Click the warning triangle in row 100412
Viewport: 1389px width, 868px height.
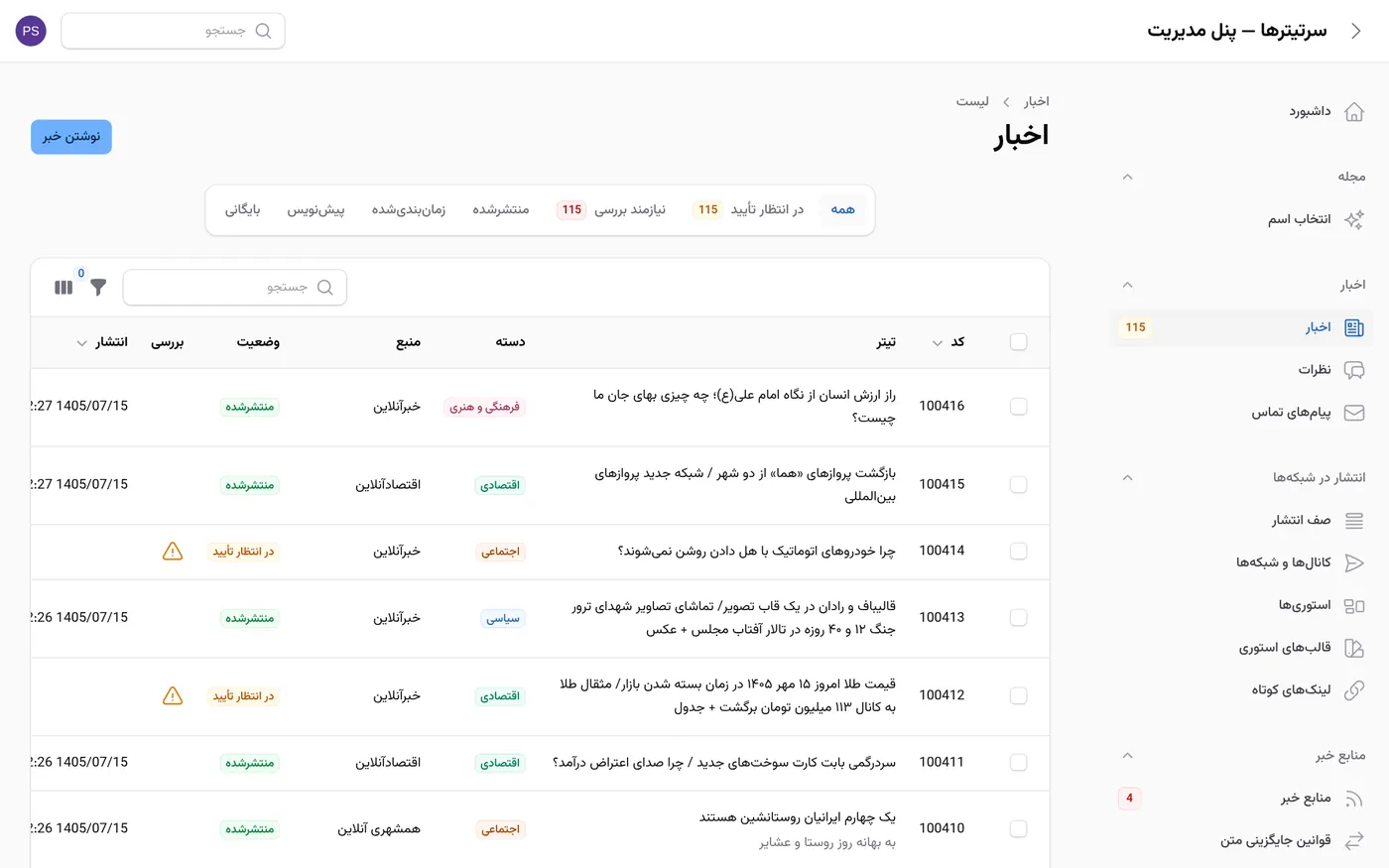click(x=173, y=696)
